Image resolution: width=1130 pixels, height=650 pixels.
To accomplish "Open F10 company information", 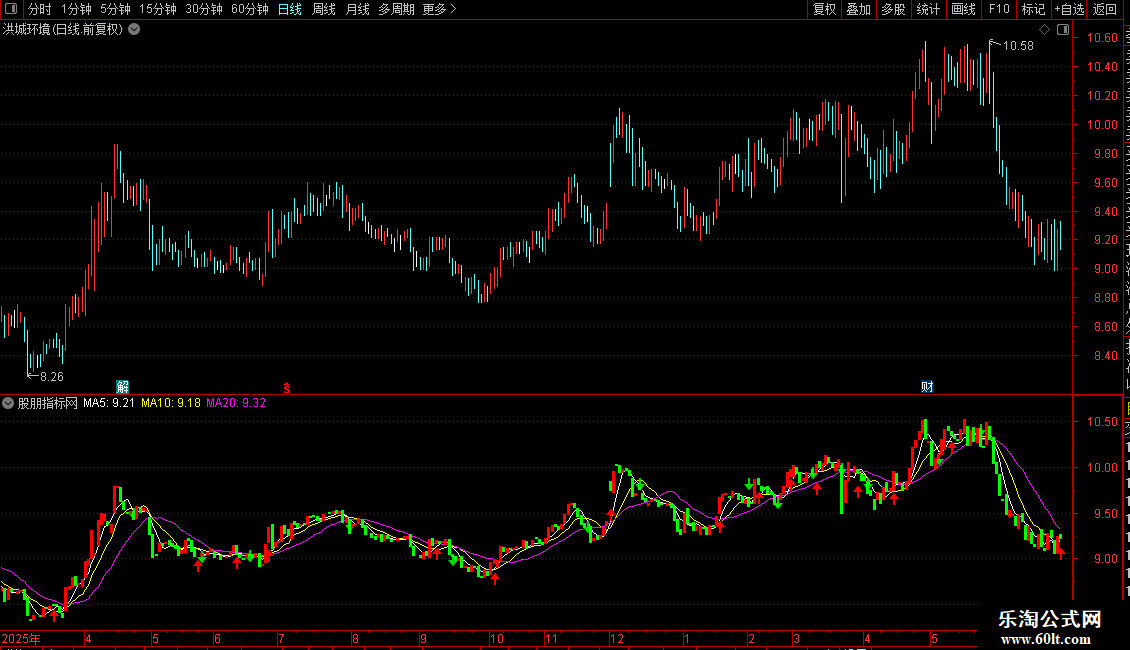I will [999, 9].
